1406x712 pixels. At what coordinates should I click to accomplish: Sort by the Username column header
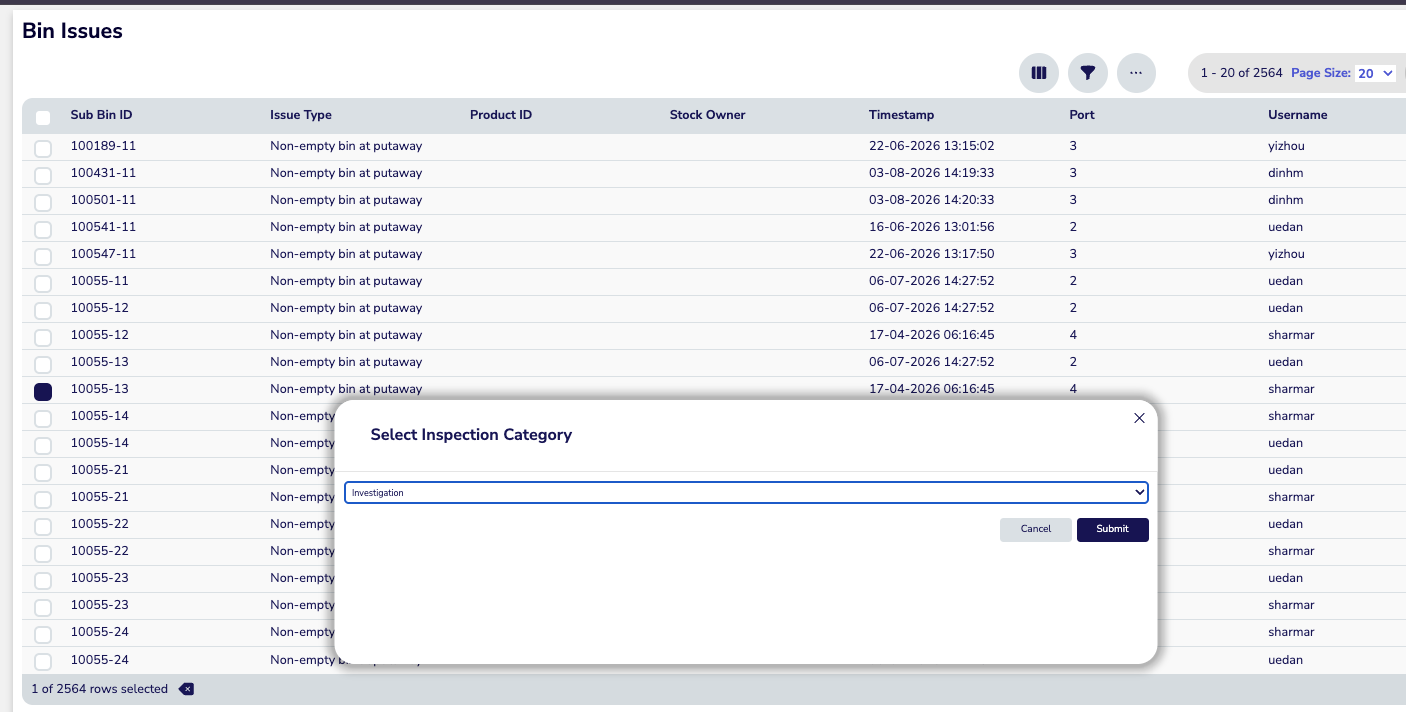pos(1298,115)
